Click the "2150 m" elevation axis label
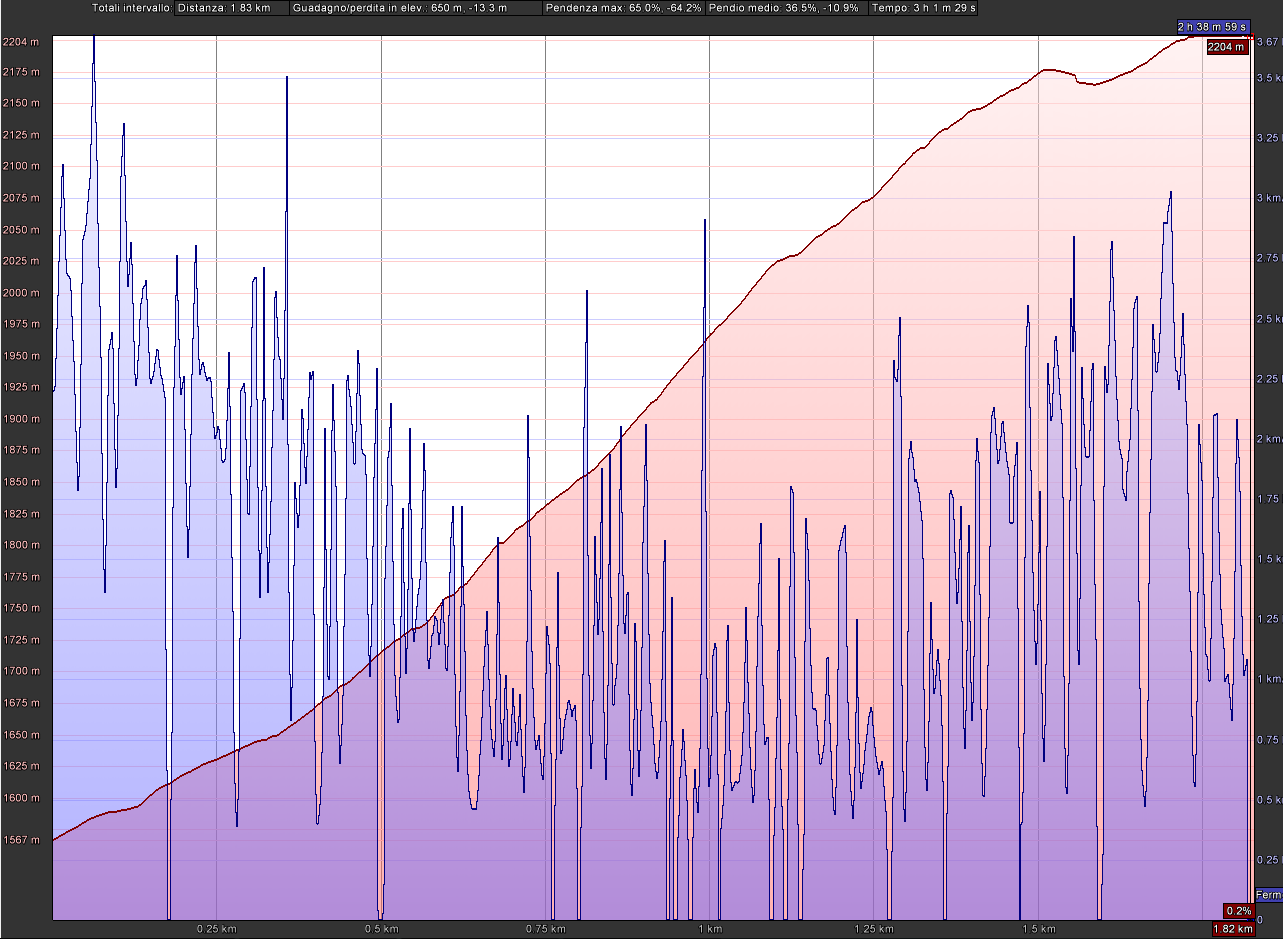This screenshot has width=1283, height=939. pyautogui.click(x=22, y=103)
